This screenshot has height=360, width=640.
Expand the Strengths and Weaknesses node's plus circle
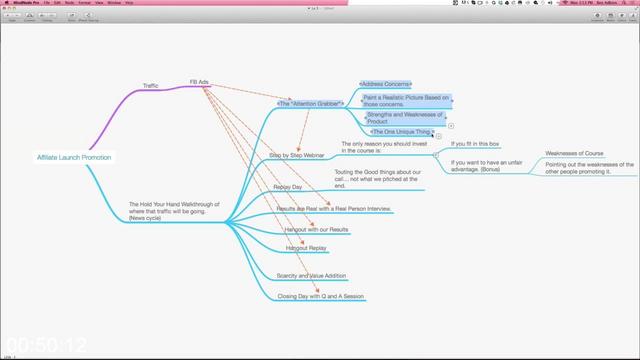(x=451, y=126)
